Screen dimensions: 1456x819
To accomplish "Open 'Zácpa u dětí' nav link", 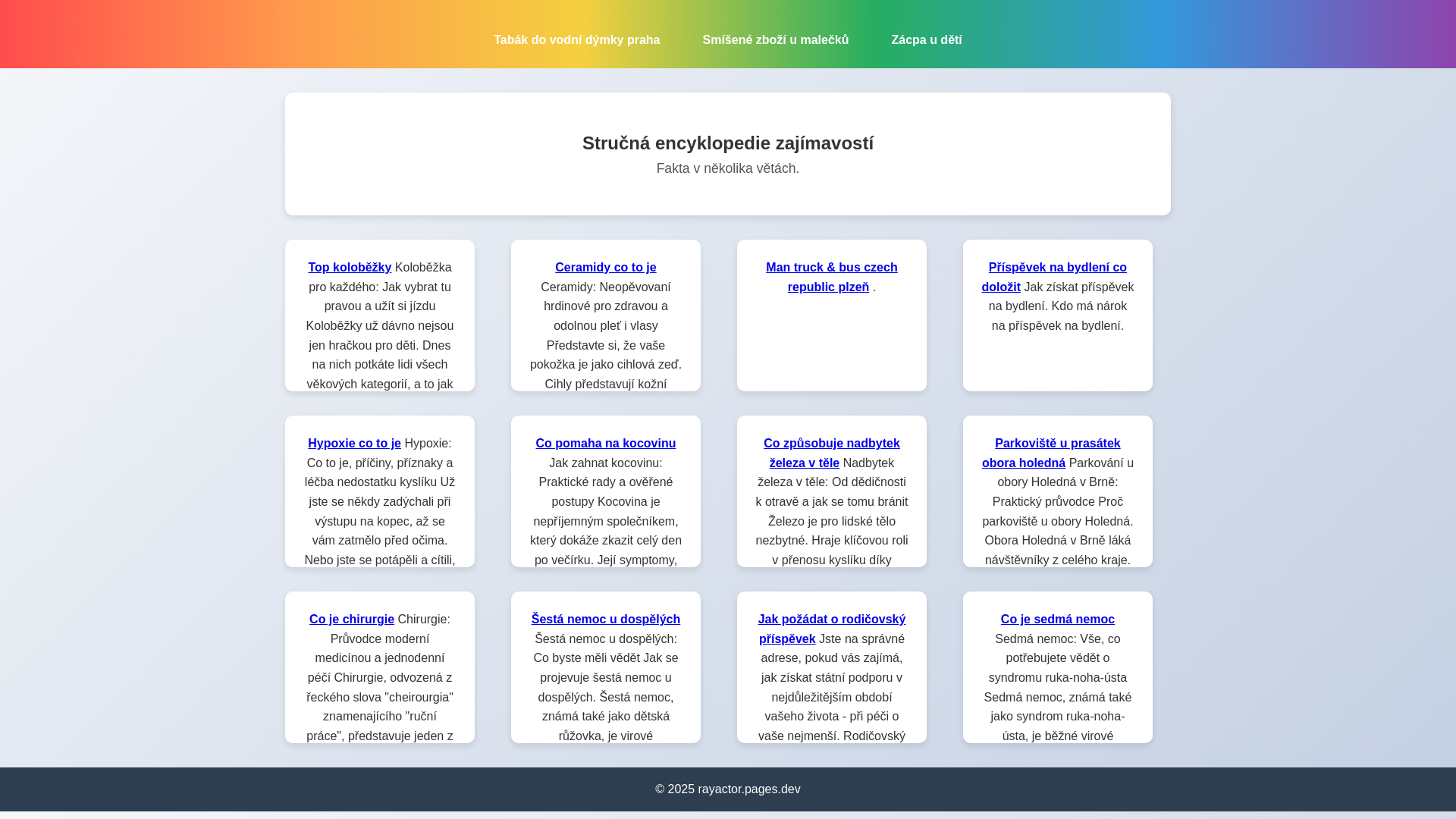I will [x=926, y=40].
